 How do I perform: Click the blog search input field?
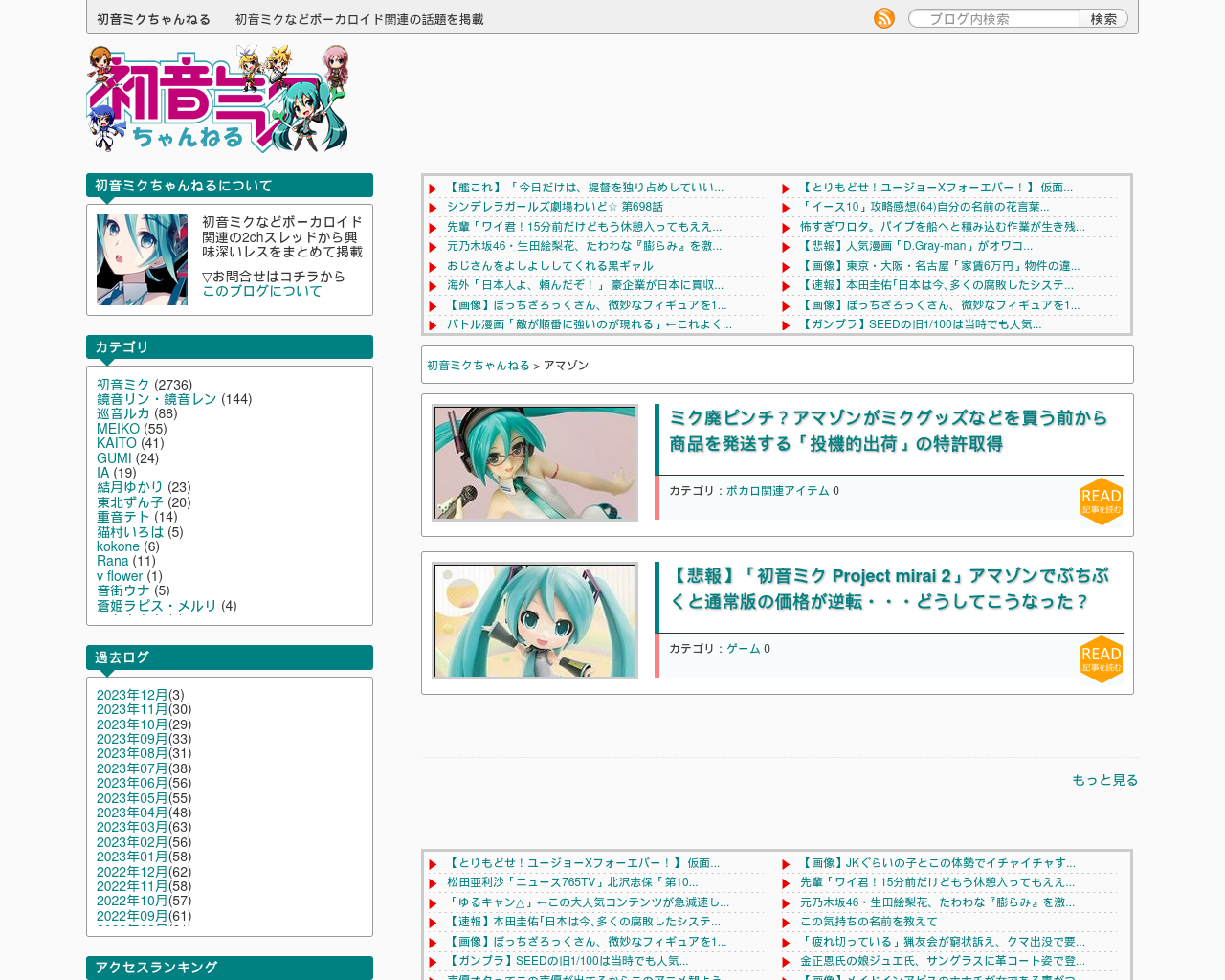pos(993,18)
